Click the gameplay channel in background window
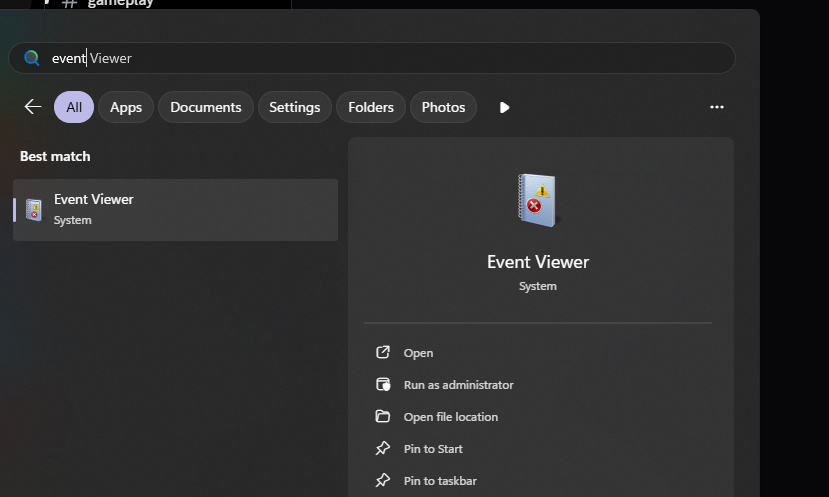 click(x=120, y=3)
